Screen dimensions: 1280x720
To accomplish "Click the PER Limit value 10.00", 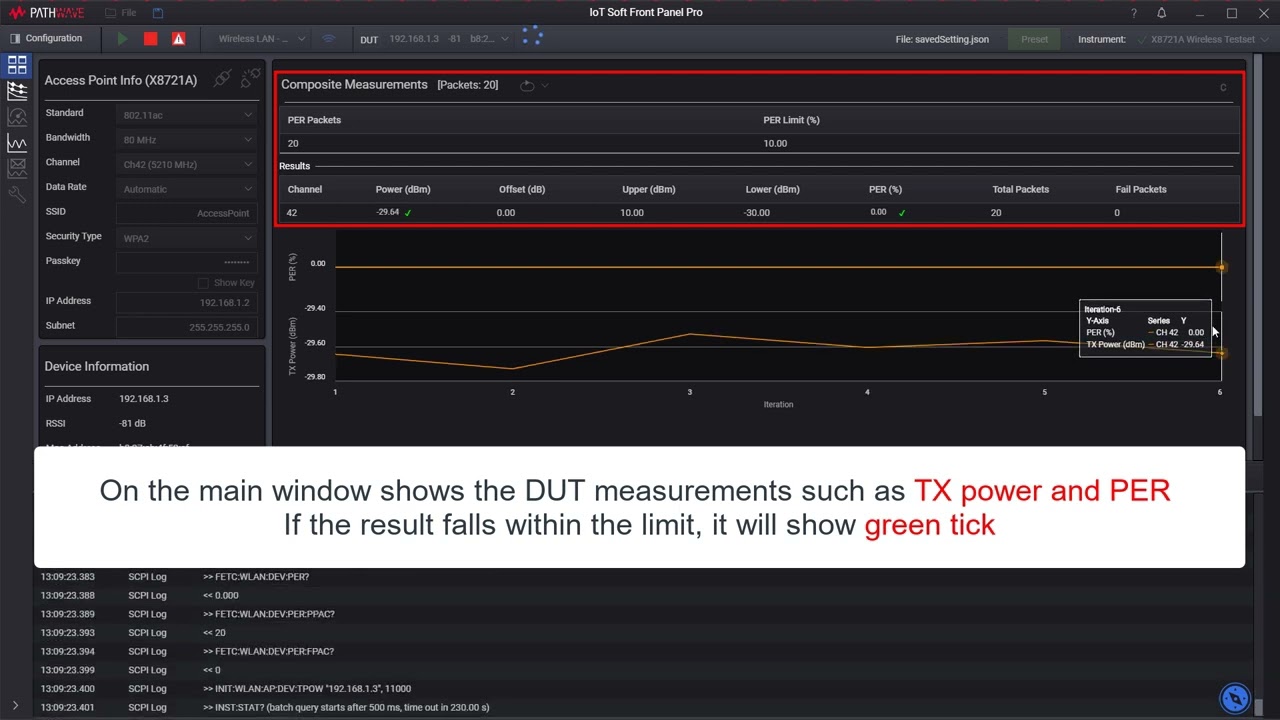I will click(775, 143).
